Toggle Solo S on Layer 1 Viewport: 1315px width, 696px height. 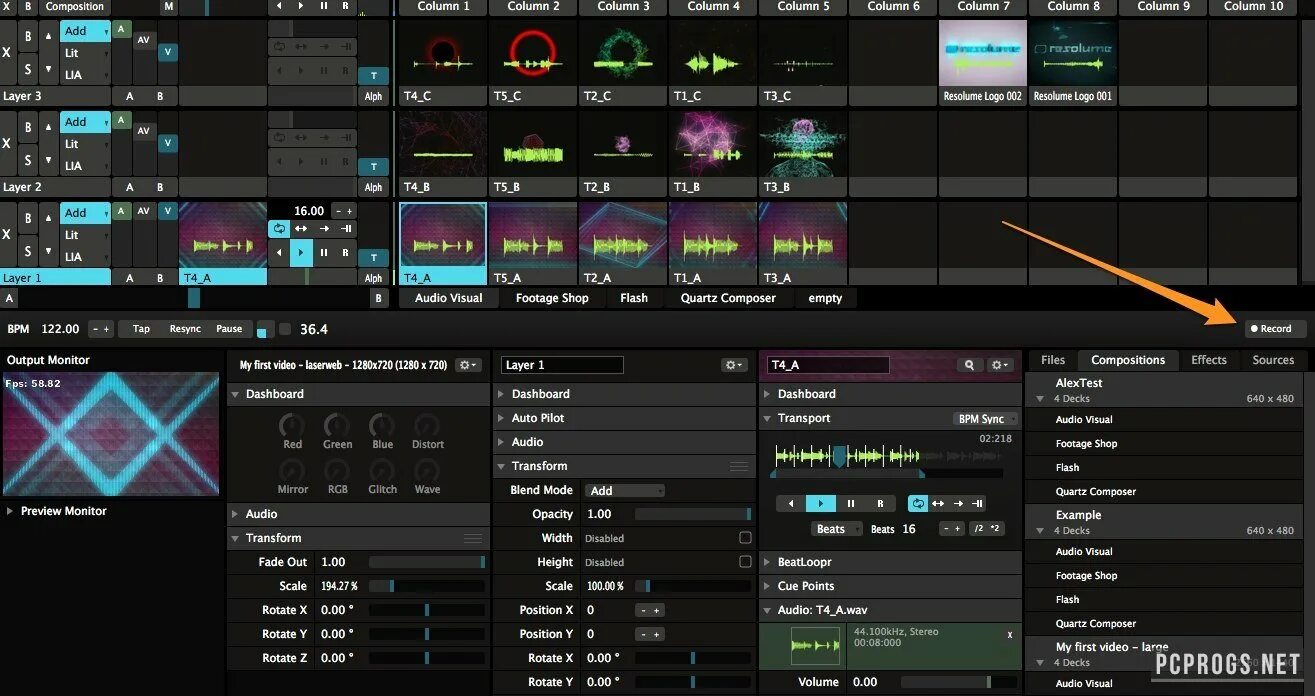[28, 250]
